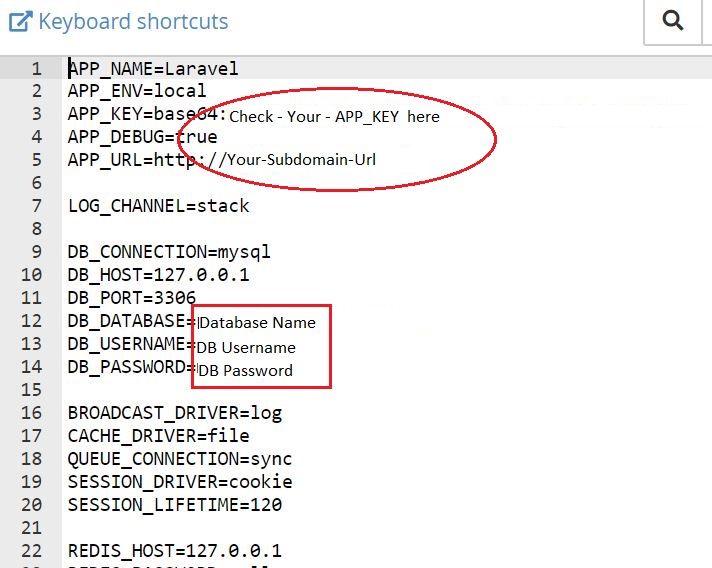Open the Keyboard shortcuts link
The image size is (712, 568).
pos(133,21)
